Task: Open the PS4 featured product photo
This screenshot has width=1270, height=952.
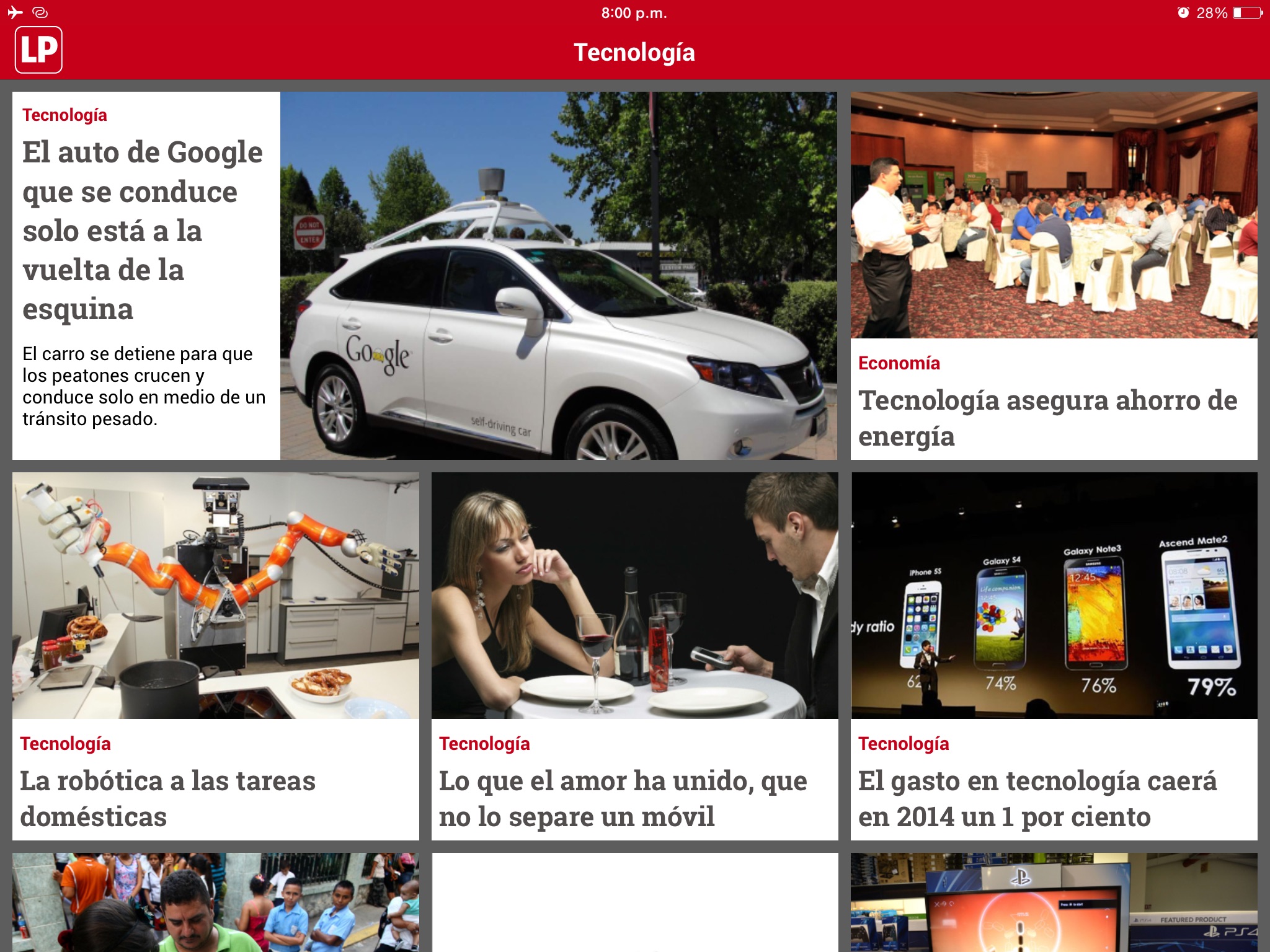Action: 1054,902
